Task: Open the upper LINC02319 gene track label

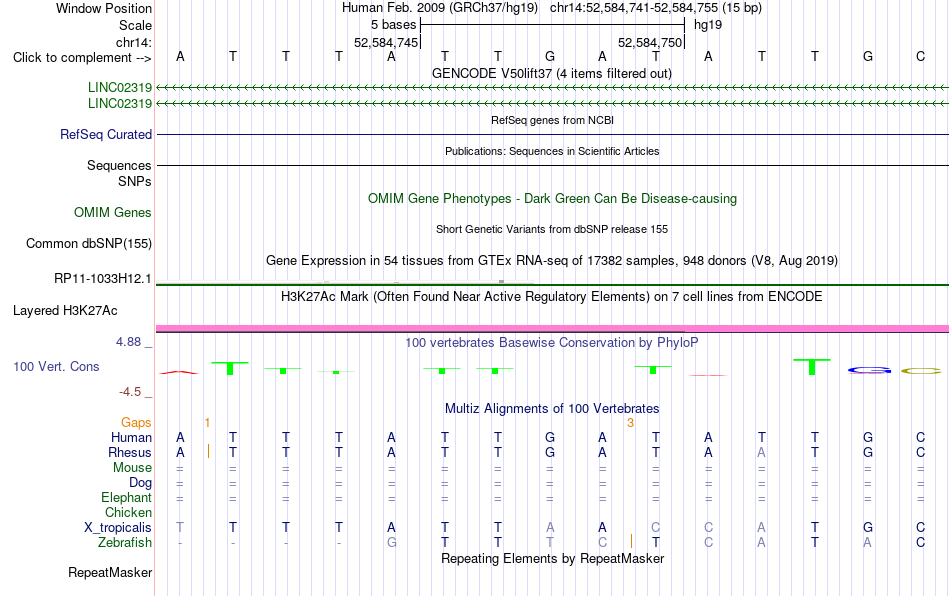Action: pos(120,87)
